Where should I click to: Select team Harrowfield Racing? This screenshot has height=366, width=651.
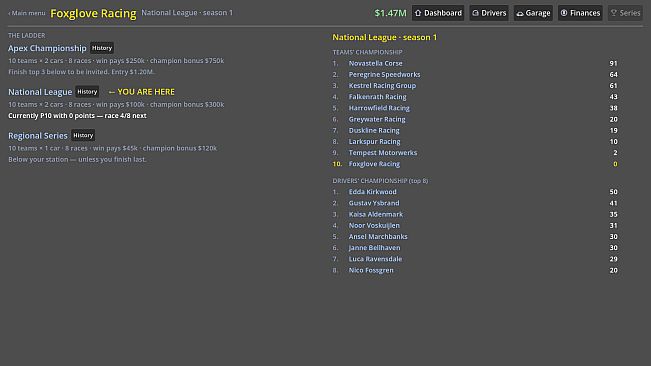coord(379,108)
